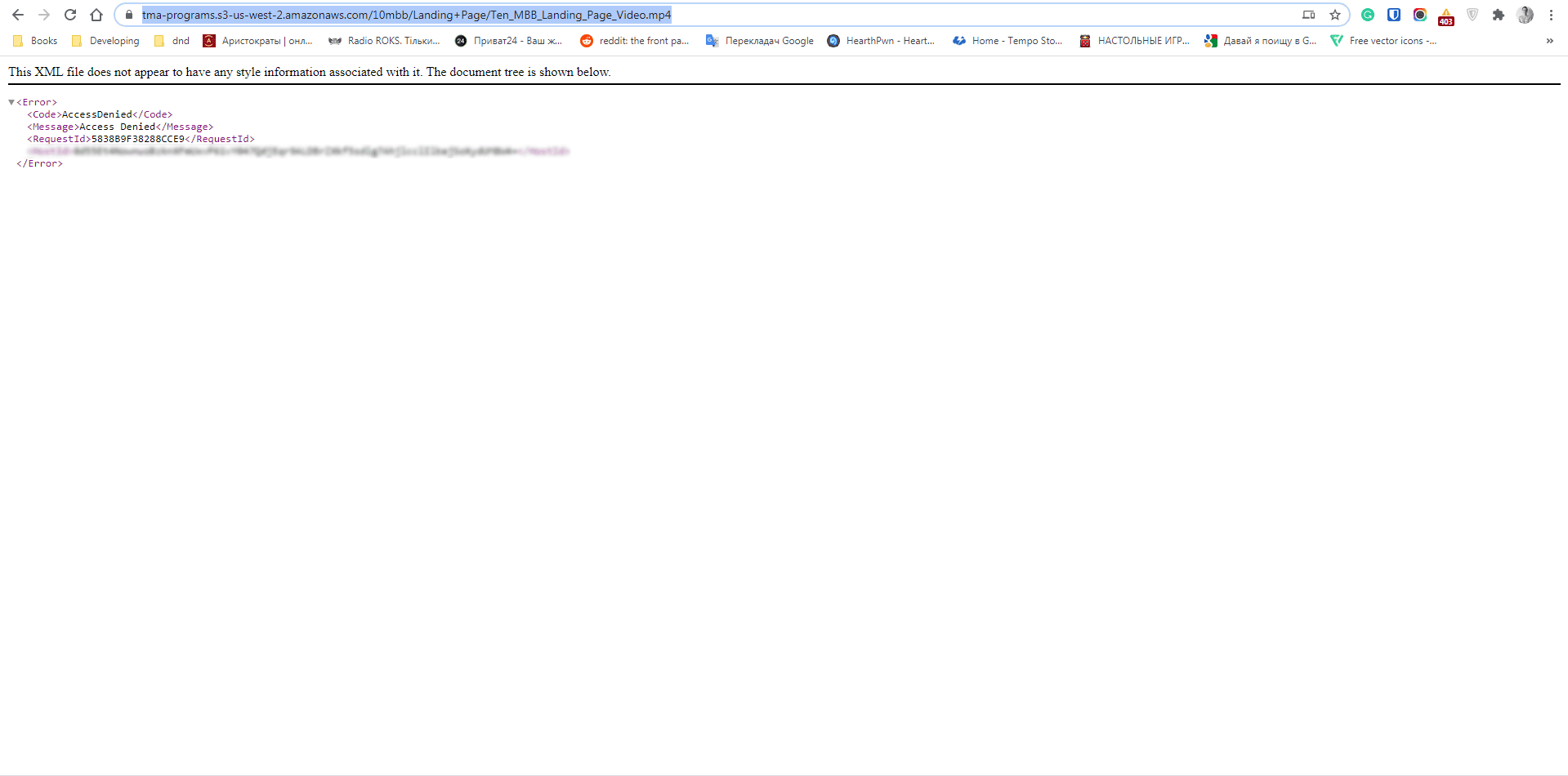Open the Перекладач Google bookmark
The image size is (1568, 776).
(x=760, y=41)
